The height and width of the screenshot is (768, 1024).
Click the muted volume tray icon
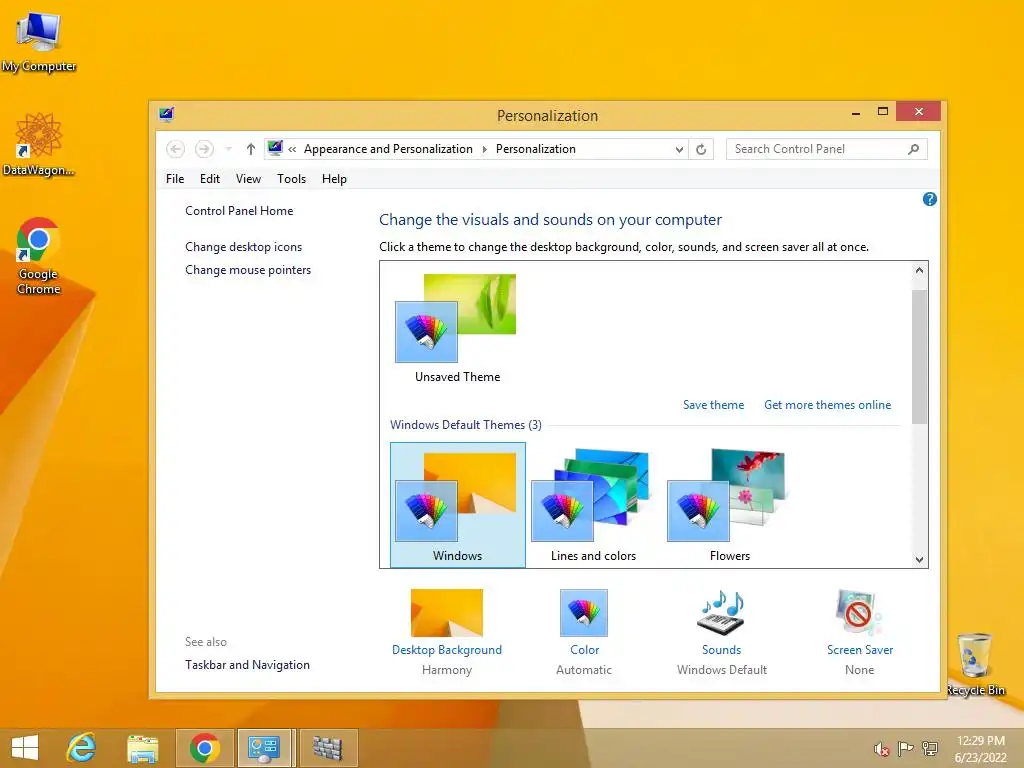click(881, 749)
